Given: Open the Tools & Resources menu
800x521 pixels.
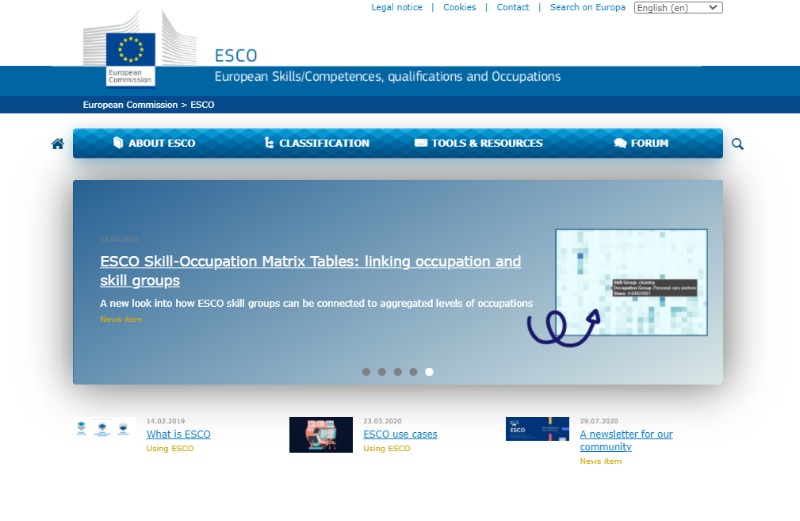Looking at the screenshot, I should pyautogui.click(x=478, y=143).
